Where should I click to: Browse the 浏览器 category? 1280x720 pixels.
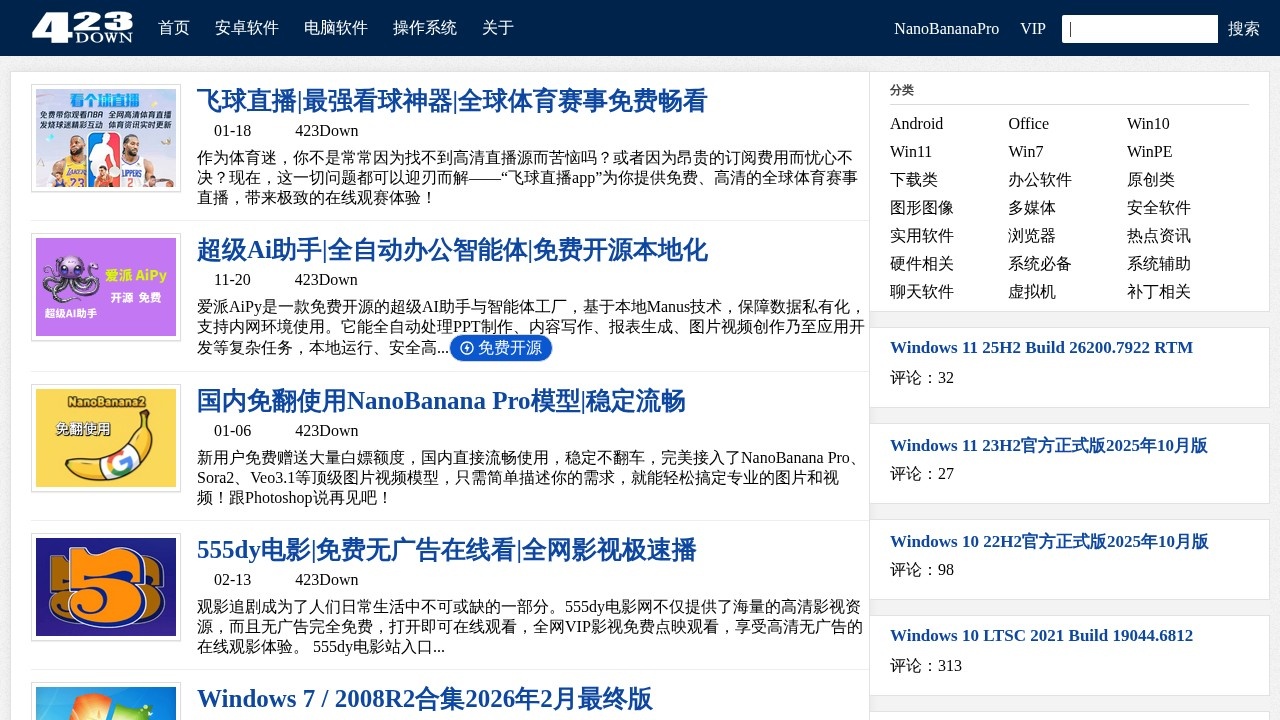1032,236
